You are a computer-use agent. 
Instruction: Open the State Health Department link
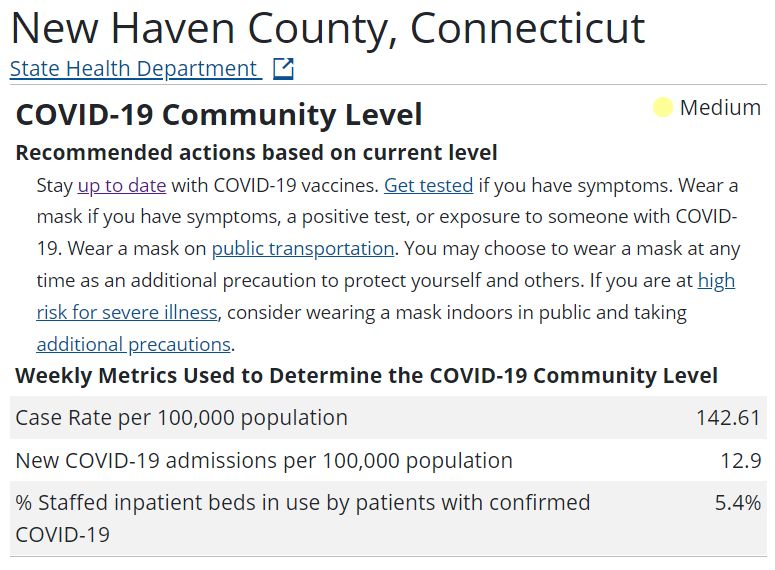tap(135, 69)
